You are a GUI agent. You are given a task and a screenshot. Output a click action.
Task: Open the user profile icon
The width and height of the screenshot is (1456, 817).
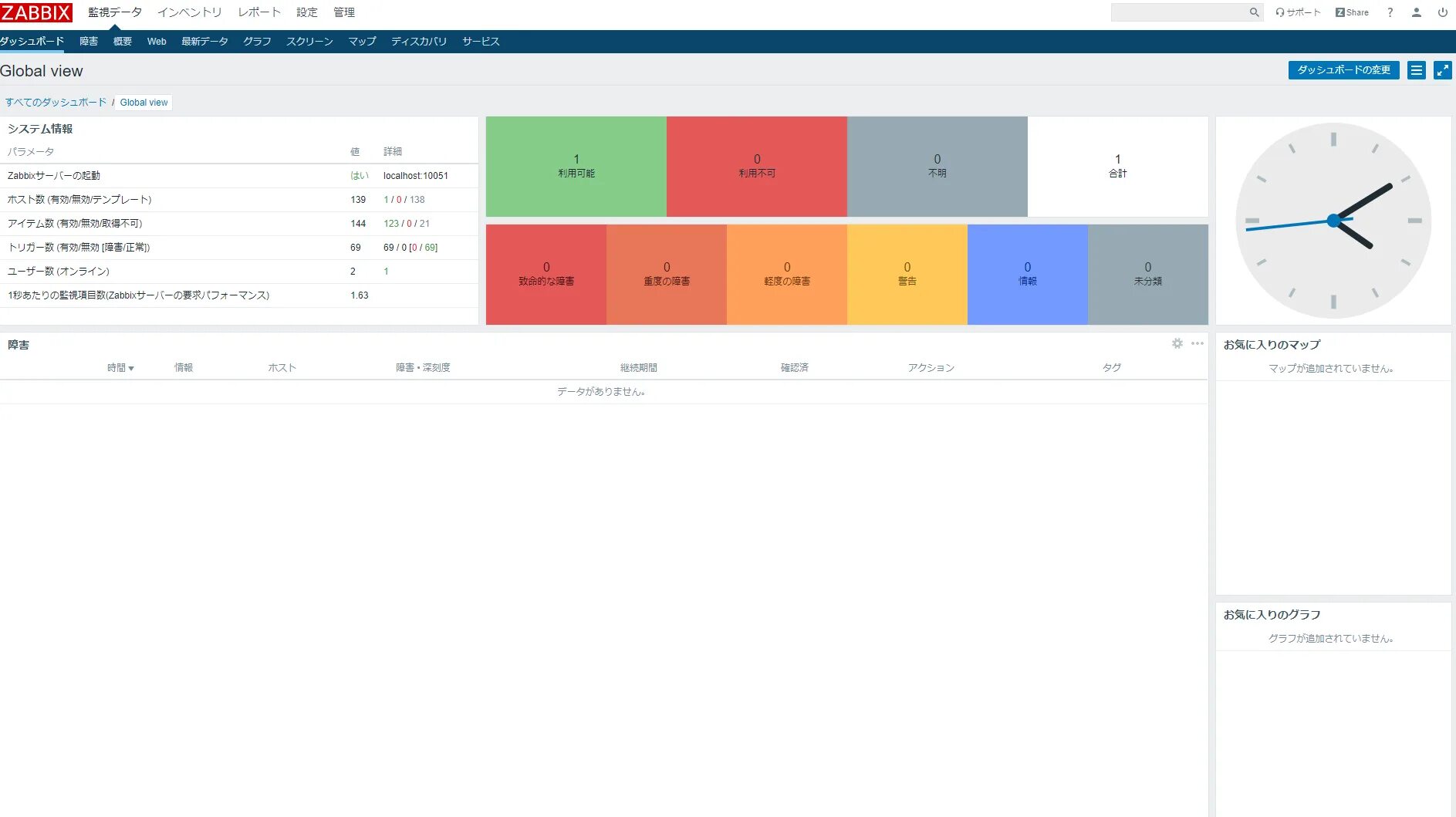pos(1417,12)
